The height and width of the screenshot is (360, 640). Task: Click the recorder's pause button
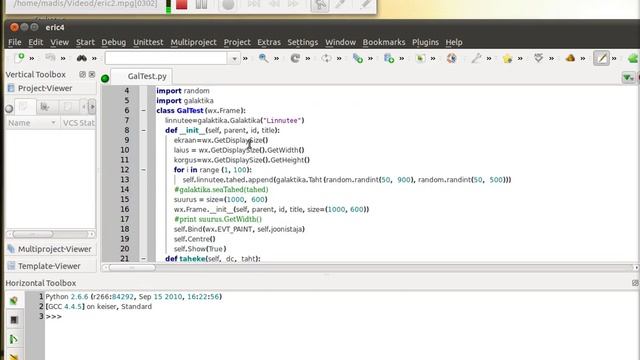[201, 5]
